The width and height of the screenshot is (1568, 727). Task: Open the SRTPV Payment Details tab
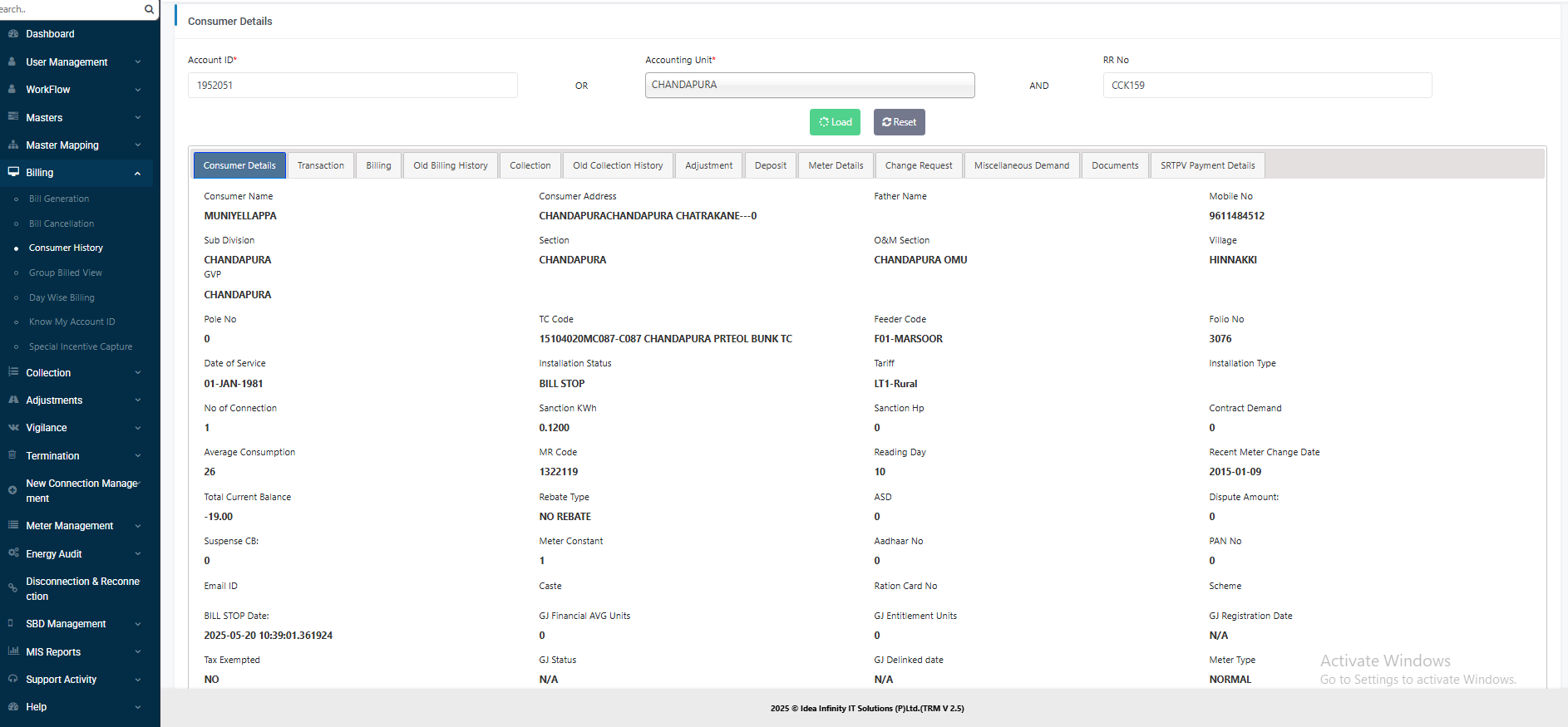point(1207,165)
